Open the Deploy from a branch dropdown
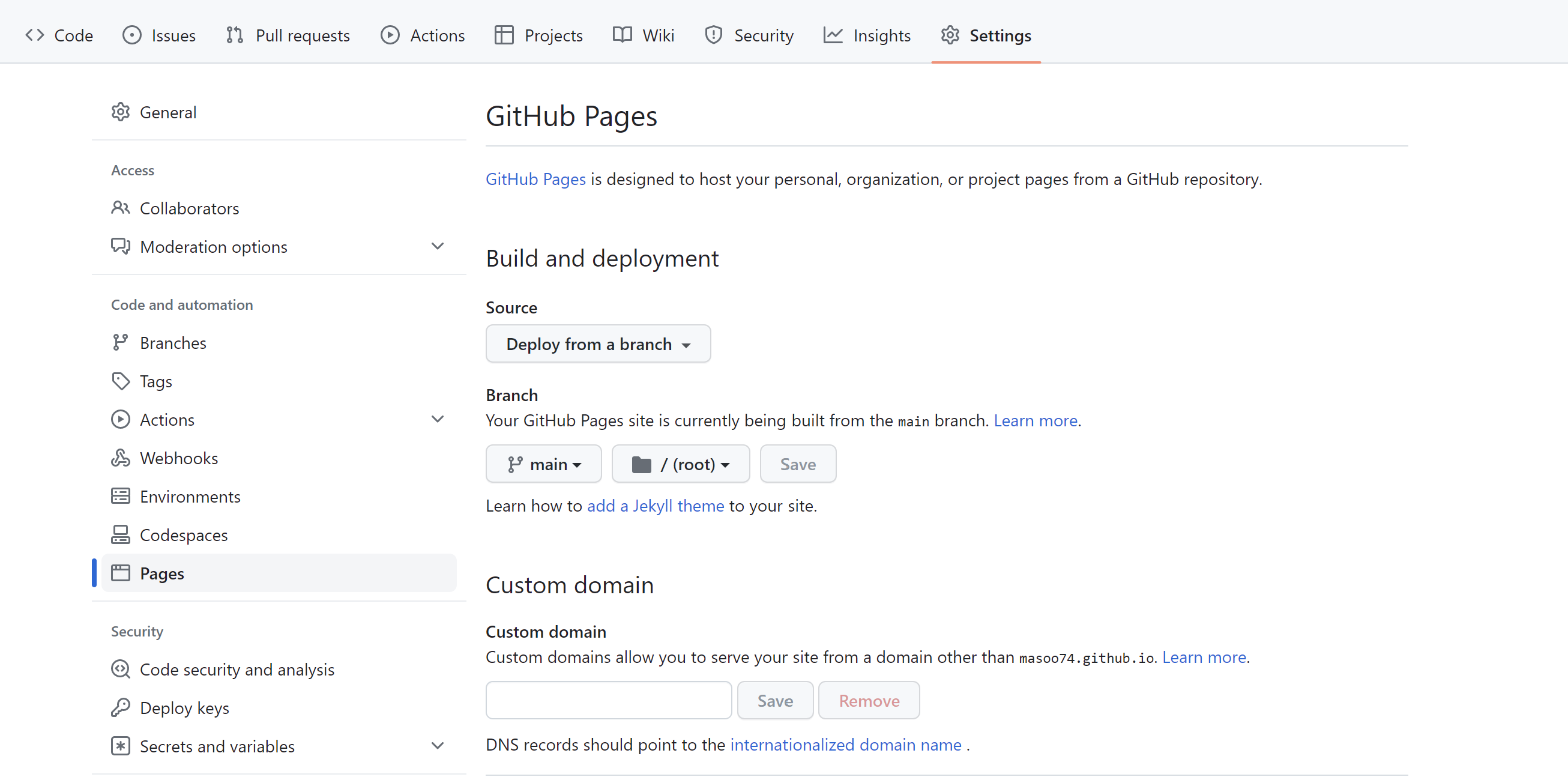The image size is (1568, 783). point(599,344)
